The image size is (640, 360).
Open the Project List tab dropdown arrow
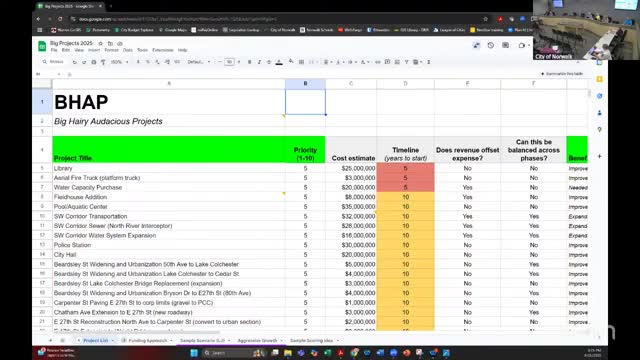coord(113,340)
